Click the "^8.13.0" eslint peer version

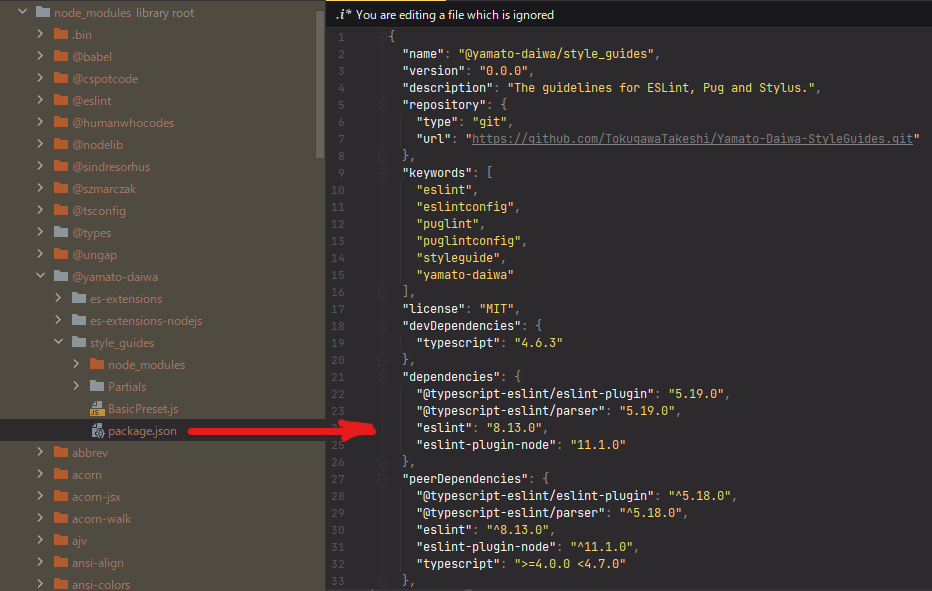[517, 530]
